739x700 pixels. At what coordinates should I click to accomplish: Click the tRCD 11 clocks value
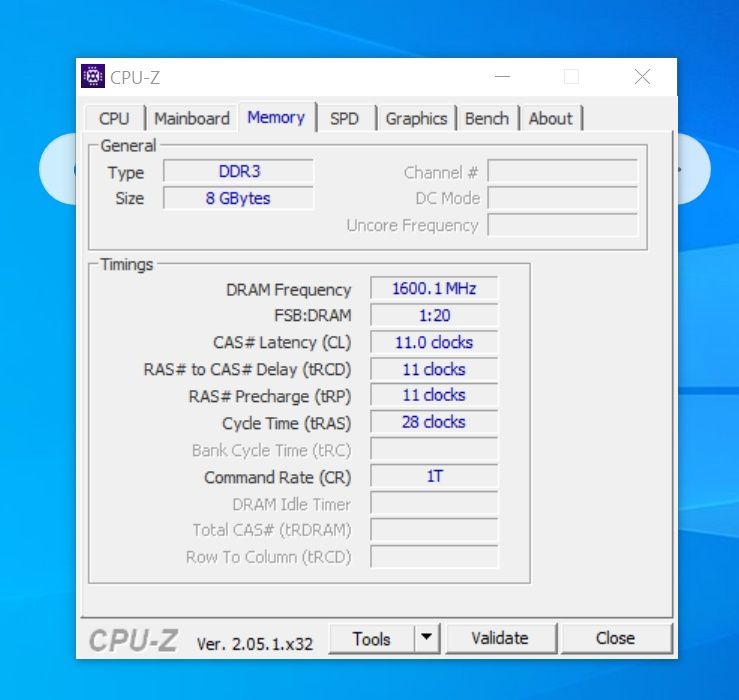coord(434,369)
